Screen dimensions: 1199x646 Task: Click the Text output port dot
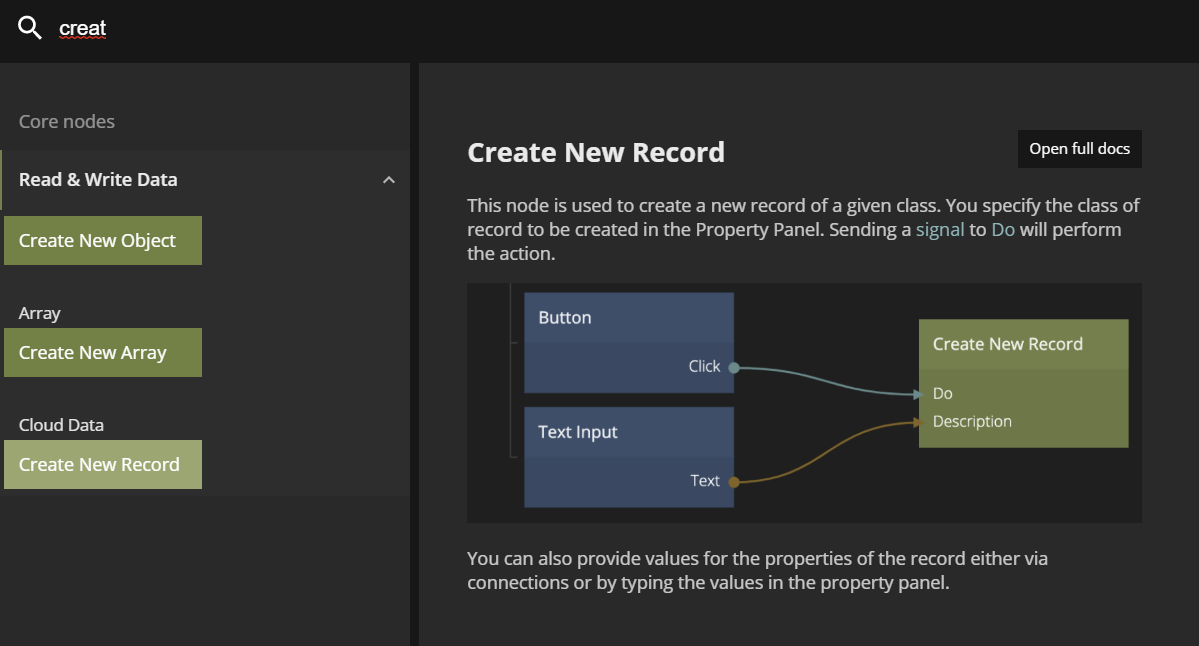pos(734,482)
